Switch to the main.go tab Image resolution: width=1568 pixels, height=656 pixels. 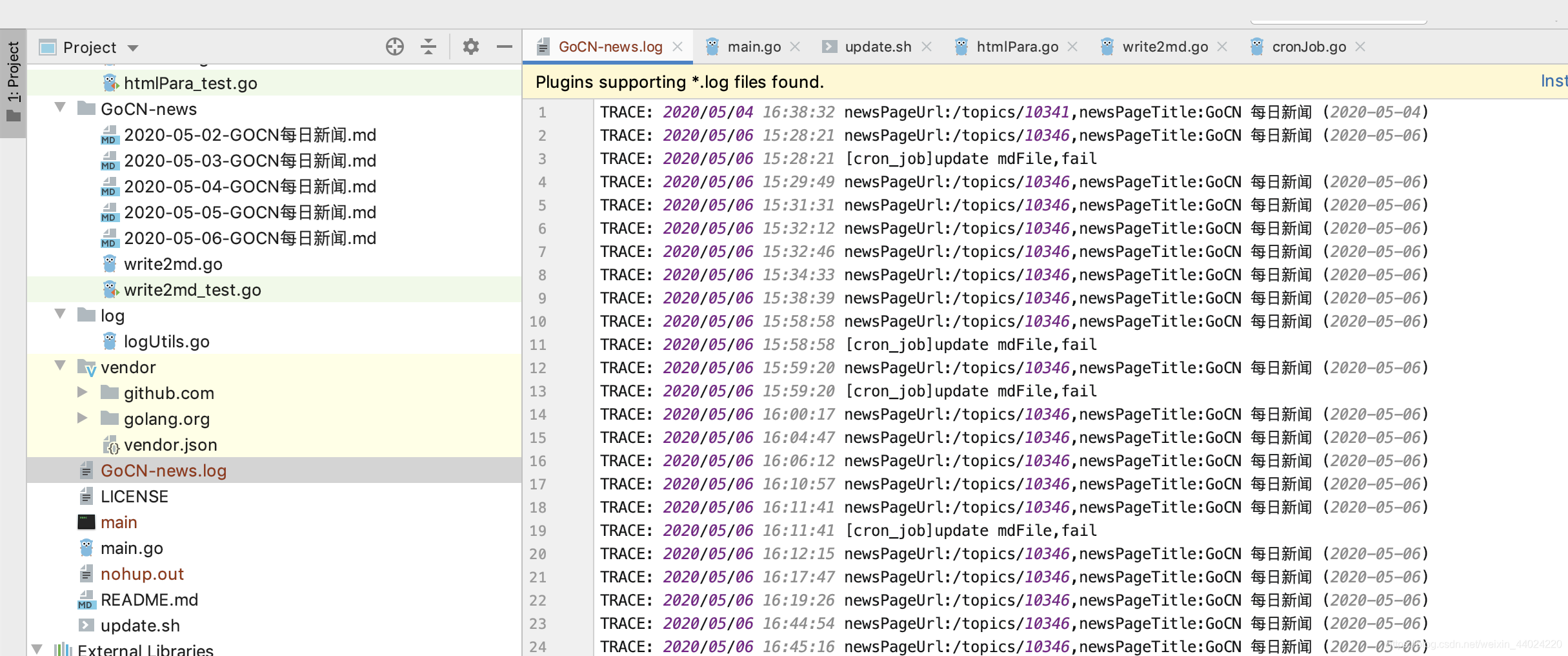click(754, 46)
